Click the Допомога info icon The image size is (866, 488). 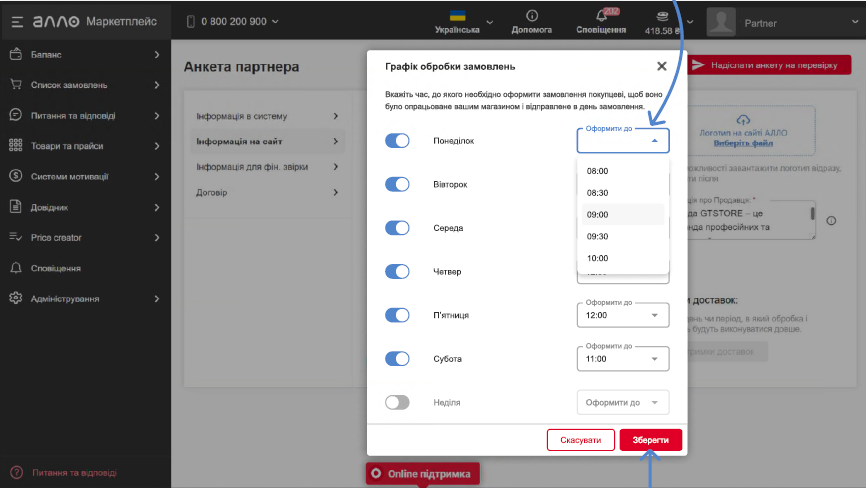[x=531, y=15]
